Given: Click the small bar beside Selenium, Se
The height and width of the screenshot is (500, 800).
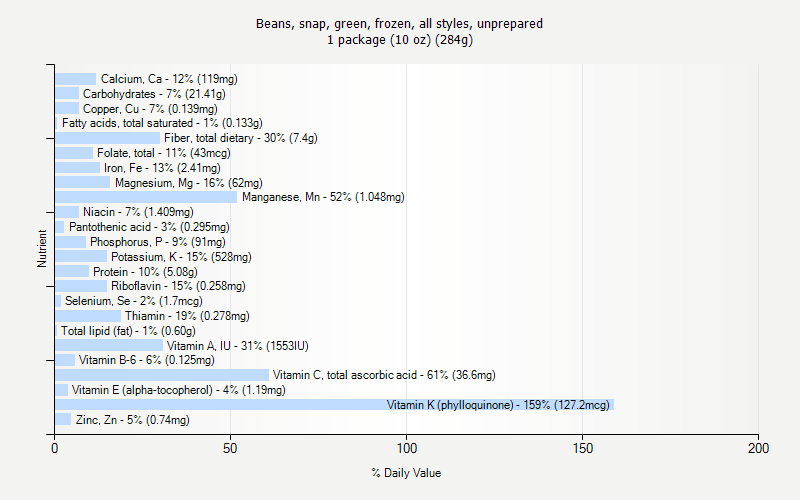Looking at the screenshot, I should pyautogui.click(x=58, y=301).
